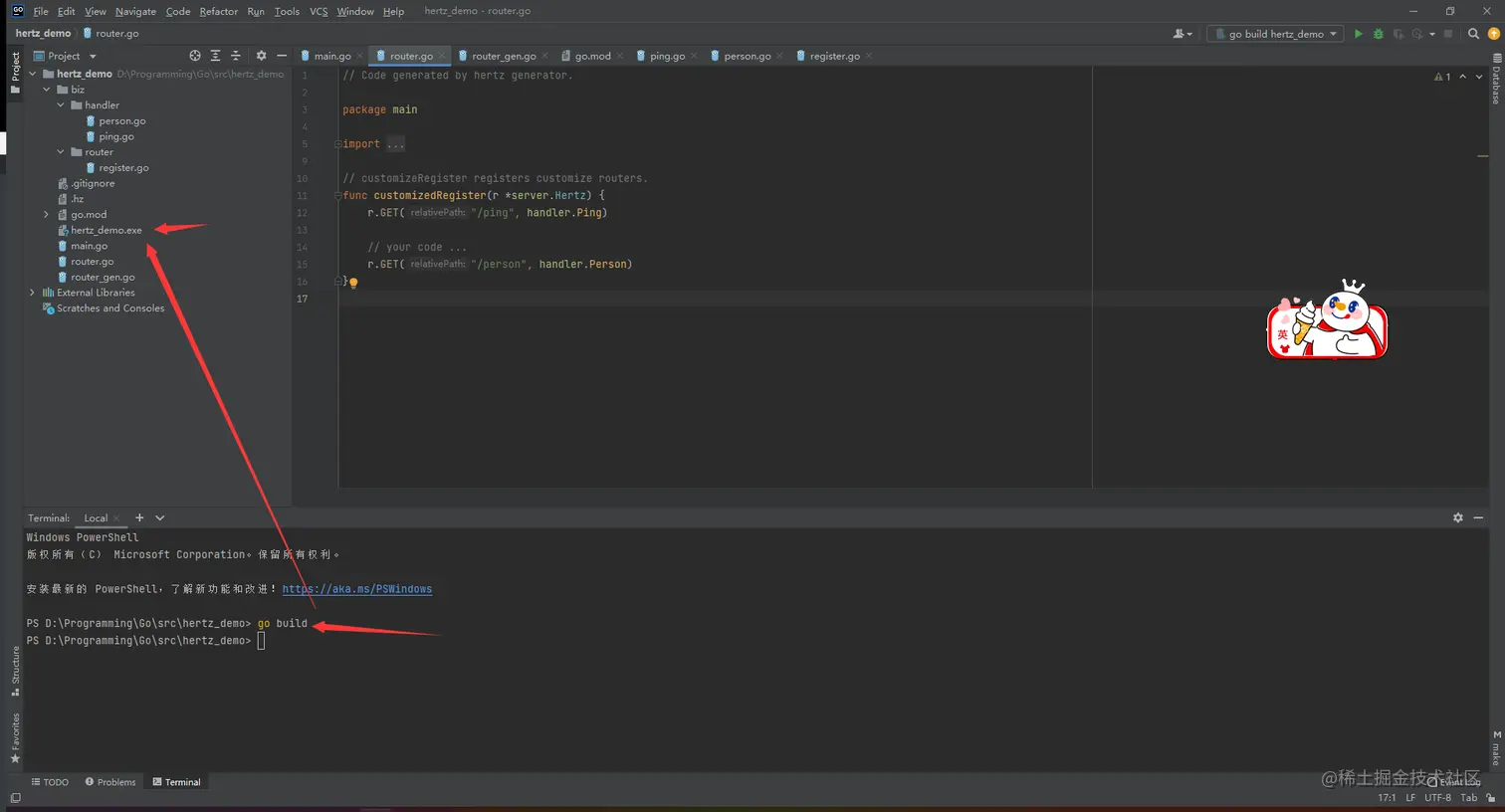Image resolution: width=1505 pixels, height=812 pixels.
Task: Click the Collapse All icon in Project panel
Action: coord(236,56)
